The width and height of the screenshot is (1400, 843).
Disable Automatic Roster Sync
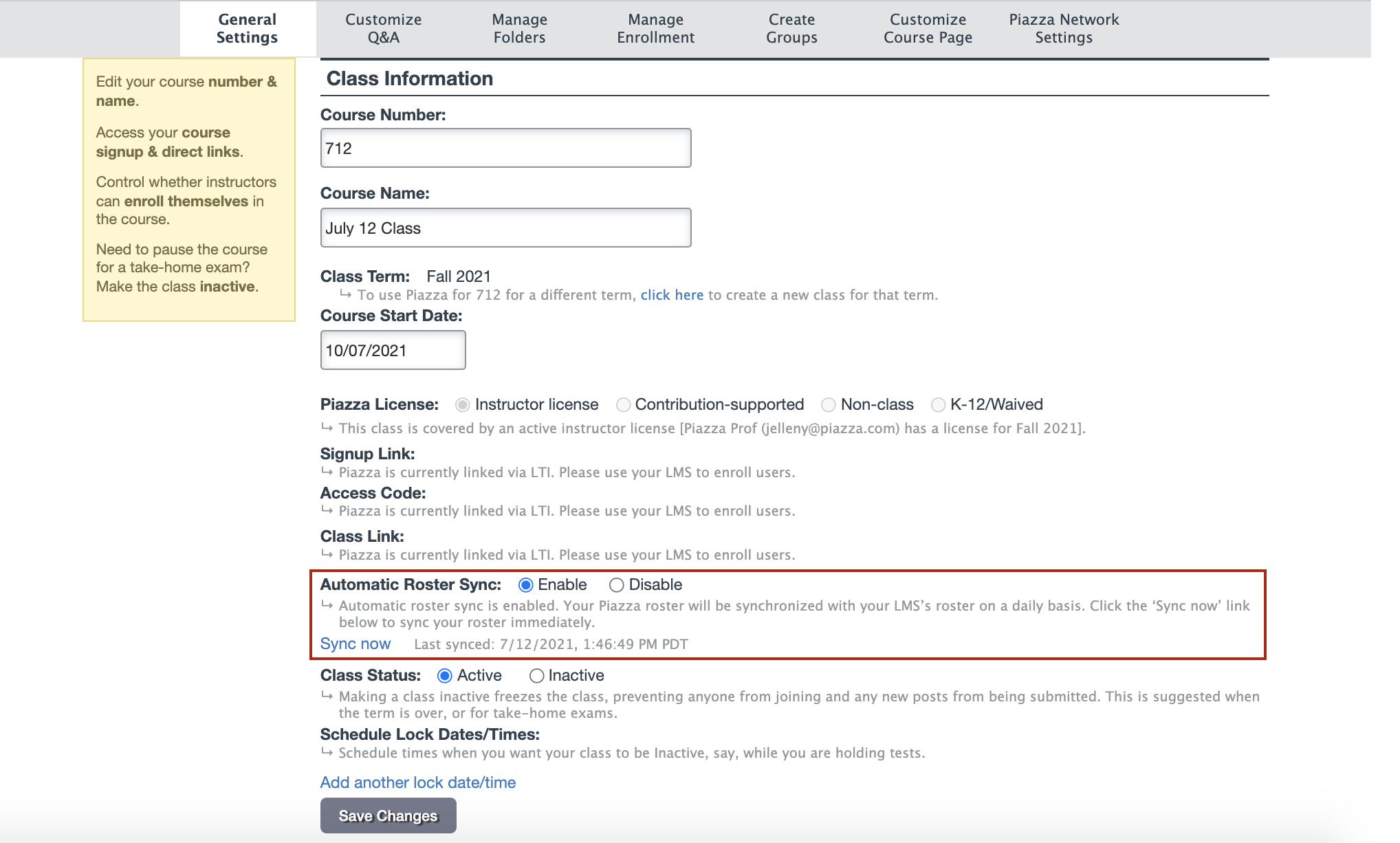616,585
